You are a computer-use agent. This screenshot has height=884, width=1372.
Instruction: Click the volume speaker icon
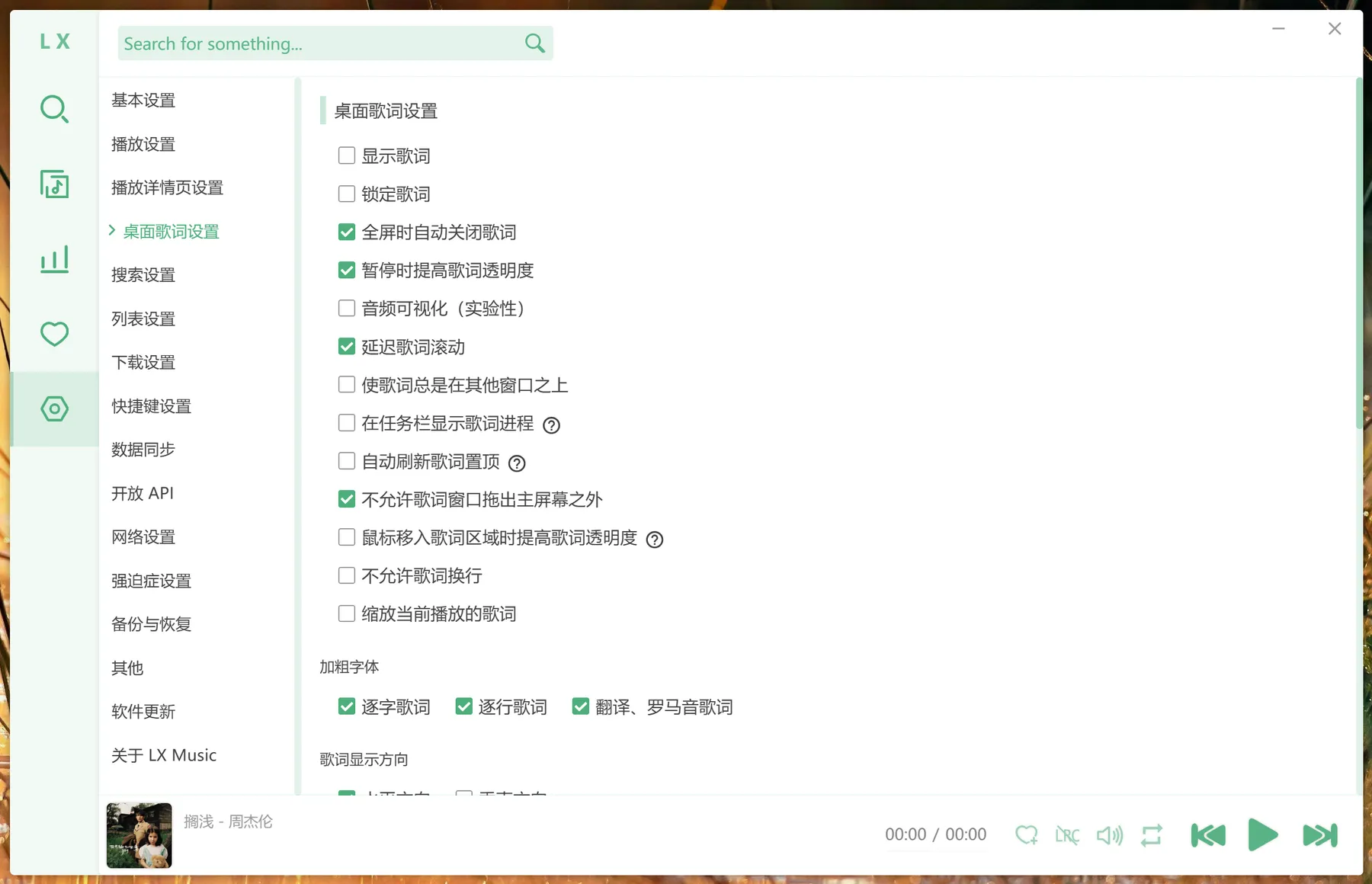1110,835
